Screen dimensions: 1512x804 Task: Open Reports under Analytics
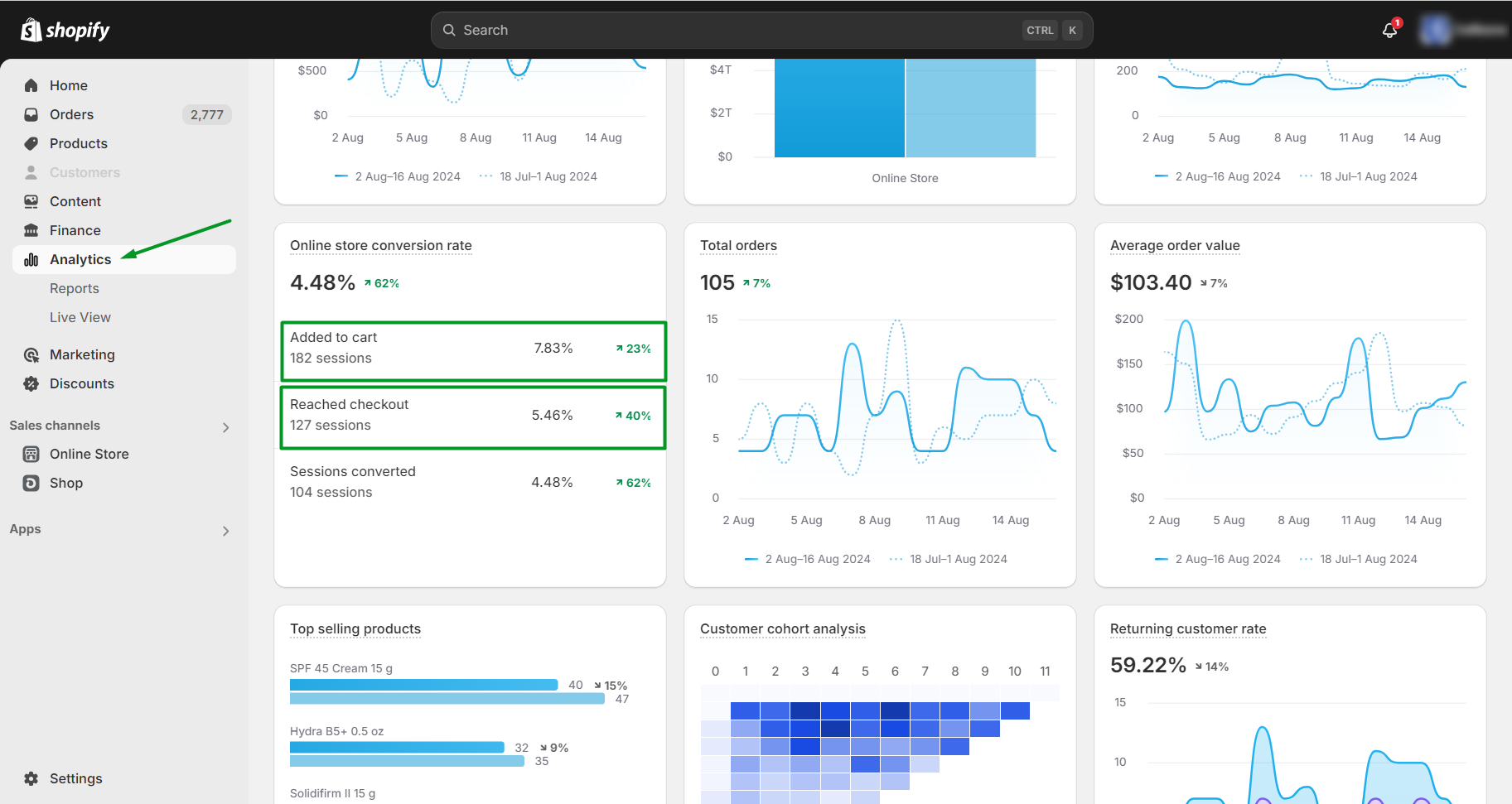pyautogui.click(x=75, y=288)
